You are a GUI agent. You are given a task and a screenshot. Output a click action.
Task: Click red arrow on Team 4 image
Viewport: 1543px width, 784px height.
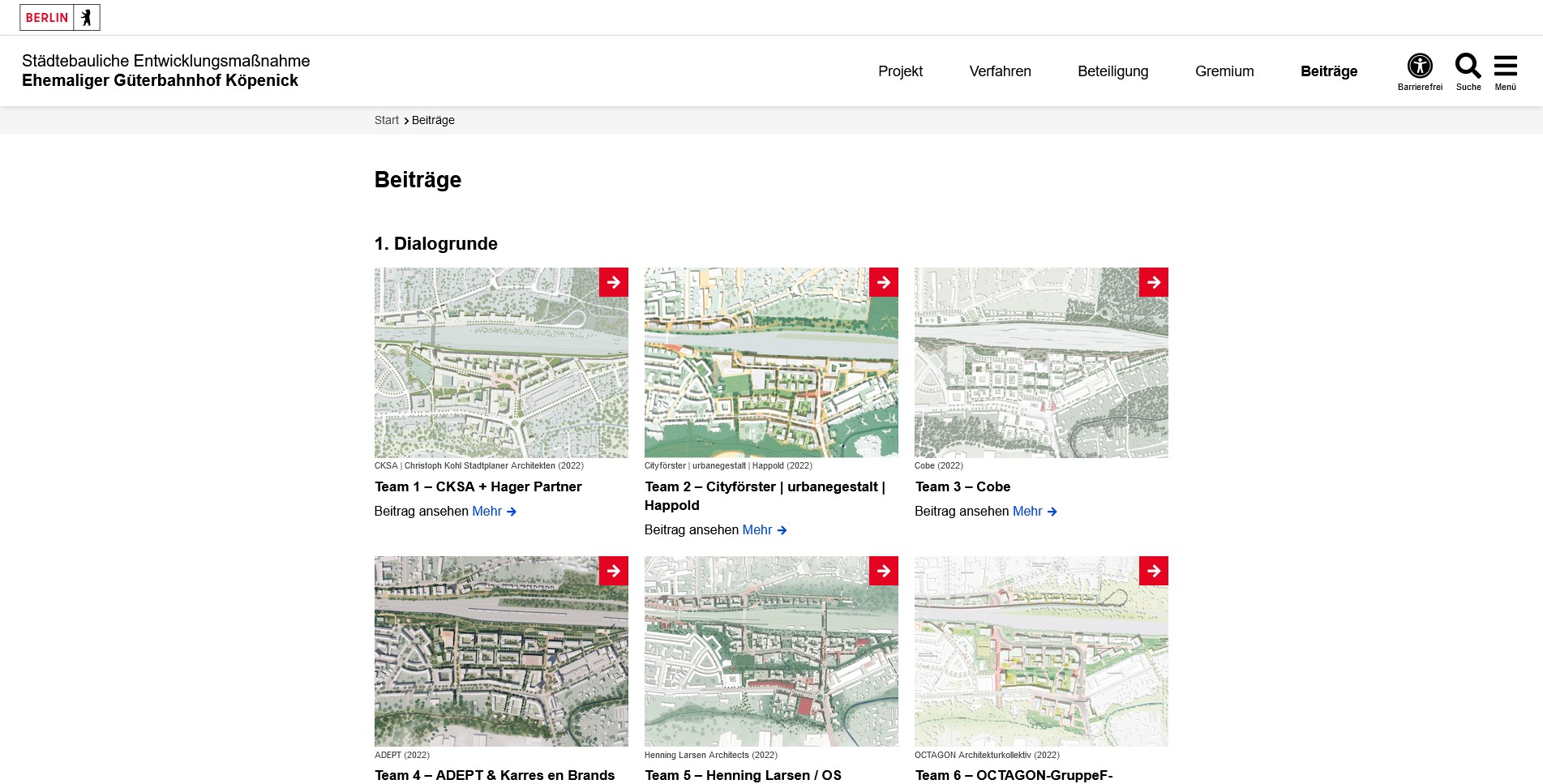pyautogui.click(x=613, y=571)
